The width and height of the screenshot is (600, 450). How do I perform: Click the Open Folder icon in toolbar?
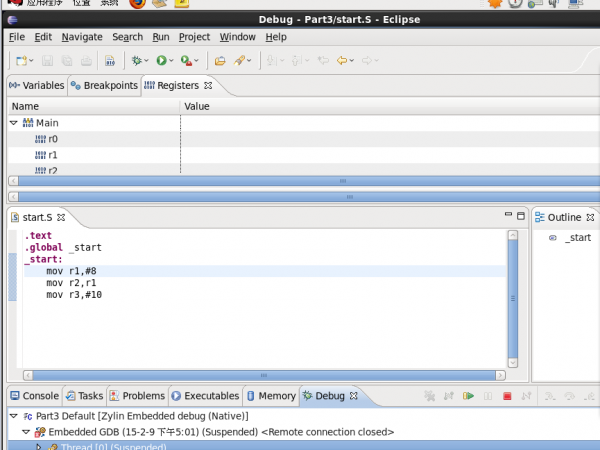coord(220,61)
